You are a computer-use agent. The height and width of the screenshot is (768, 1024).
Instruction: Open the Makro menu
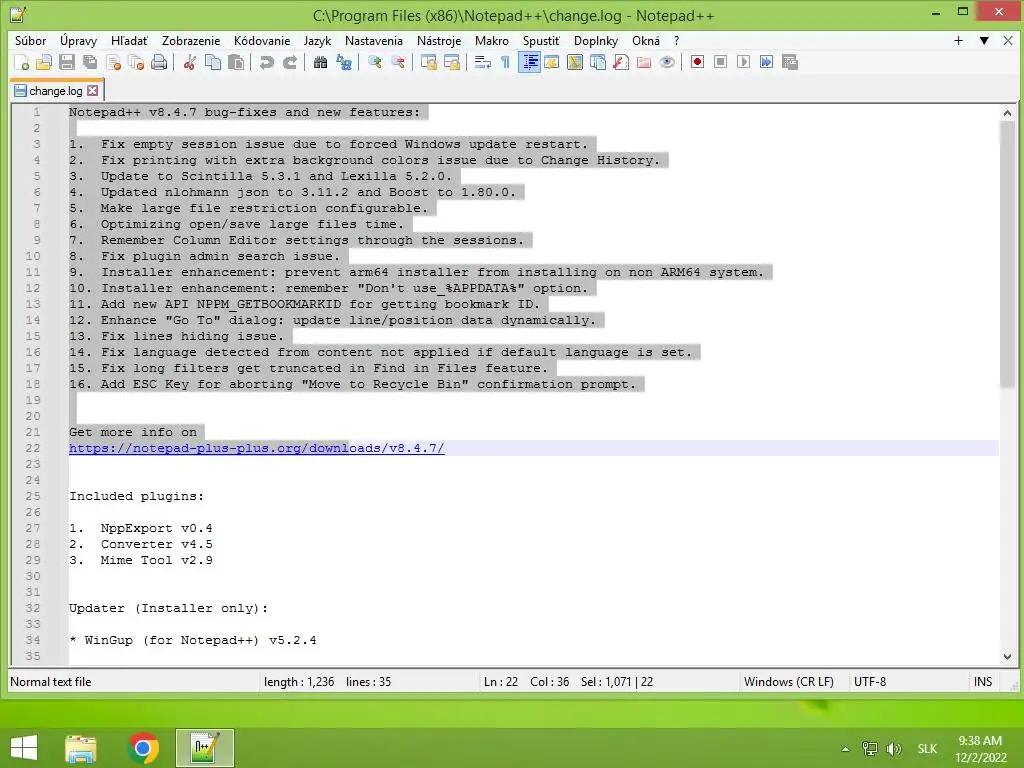tap(492, 40)
